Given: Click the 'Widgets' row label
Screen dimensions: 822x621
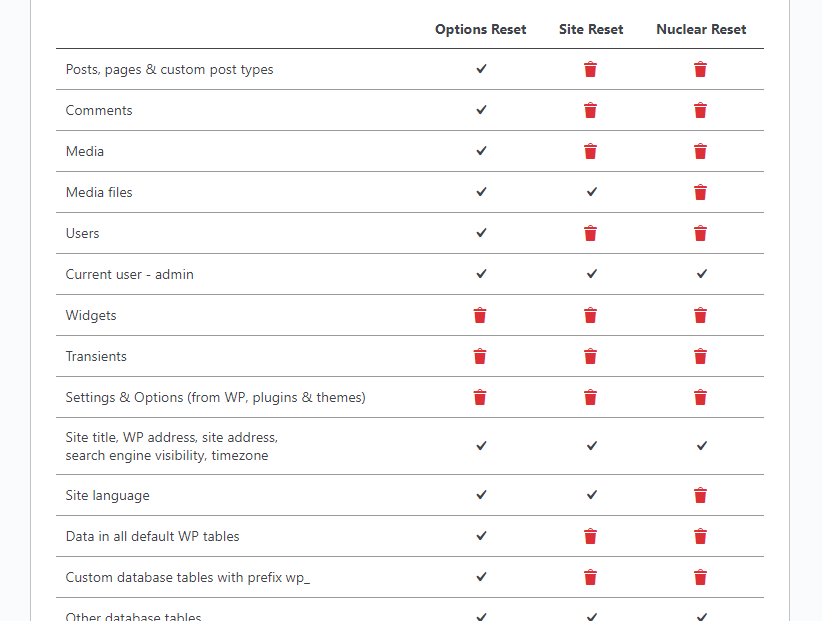Looking at the screenshot, I should coord(91,315).
